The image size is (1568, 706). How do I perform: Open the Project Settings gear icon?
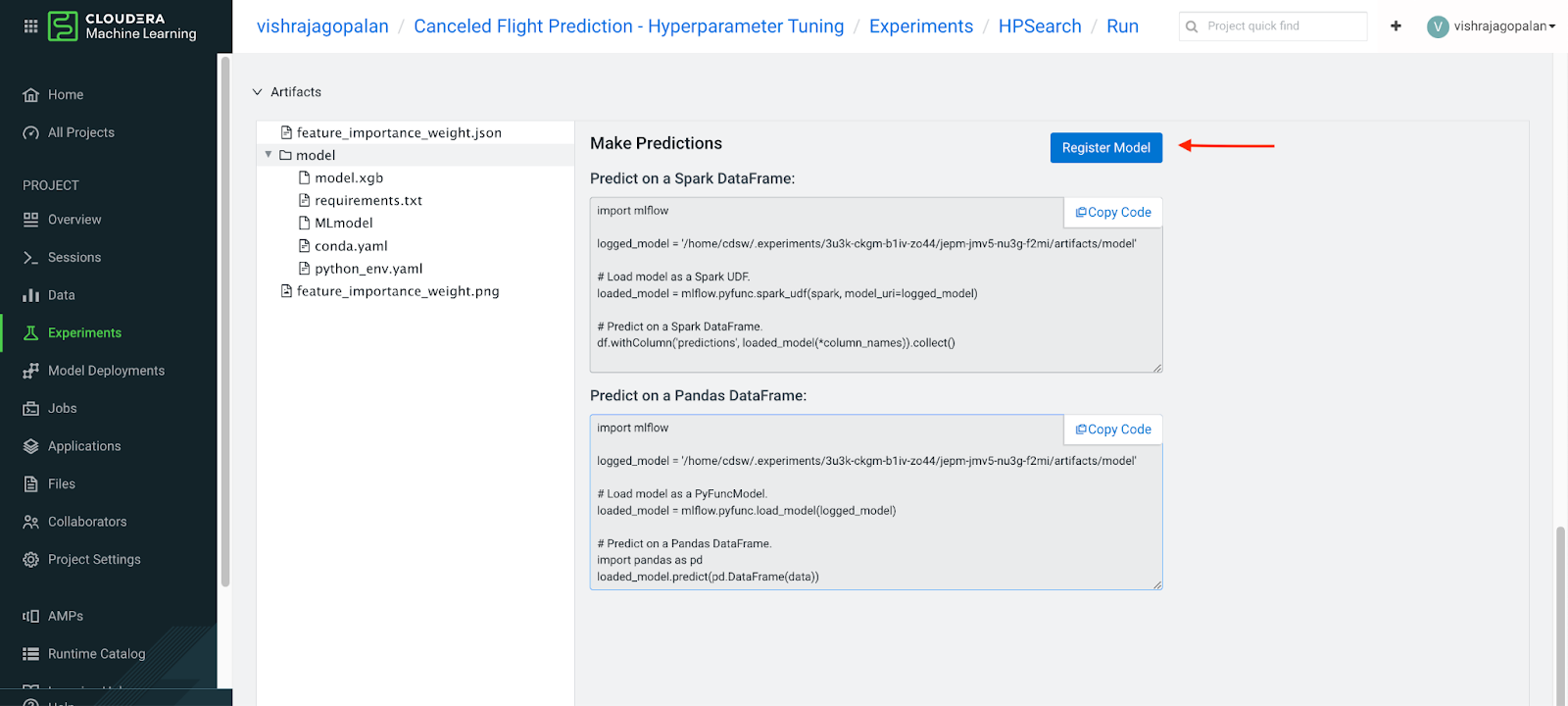pyautogui.click(x=31, y=560)
